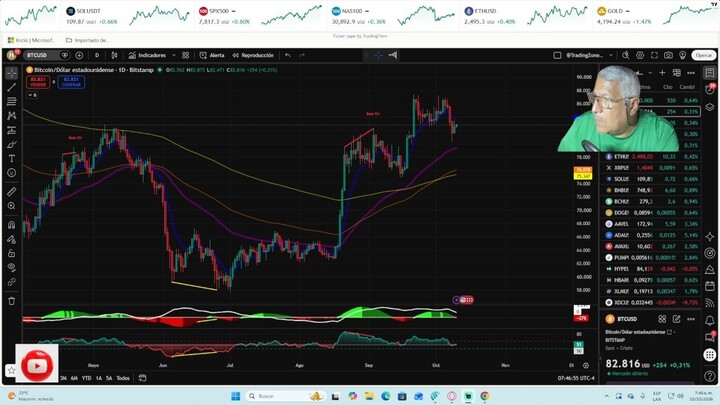720x405 pixels.
Task: Click the red VENDER sell price button
Action: click(x=38, y=82)
